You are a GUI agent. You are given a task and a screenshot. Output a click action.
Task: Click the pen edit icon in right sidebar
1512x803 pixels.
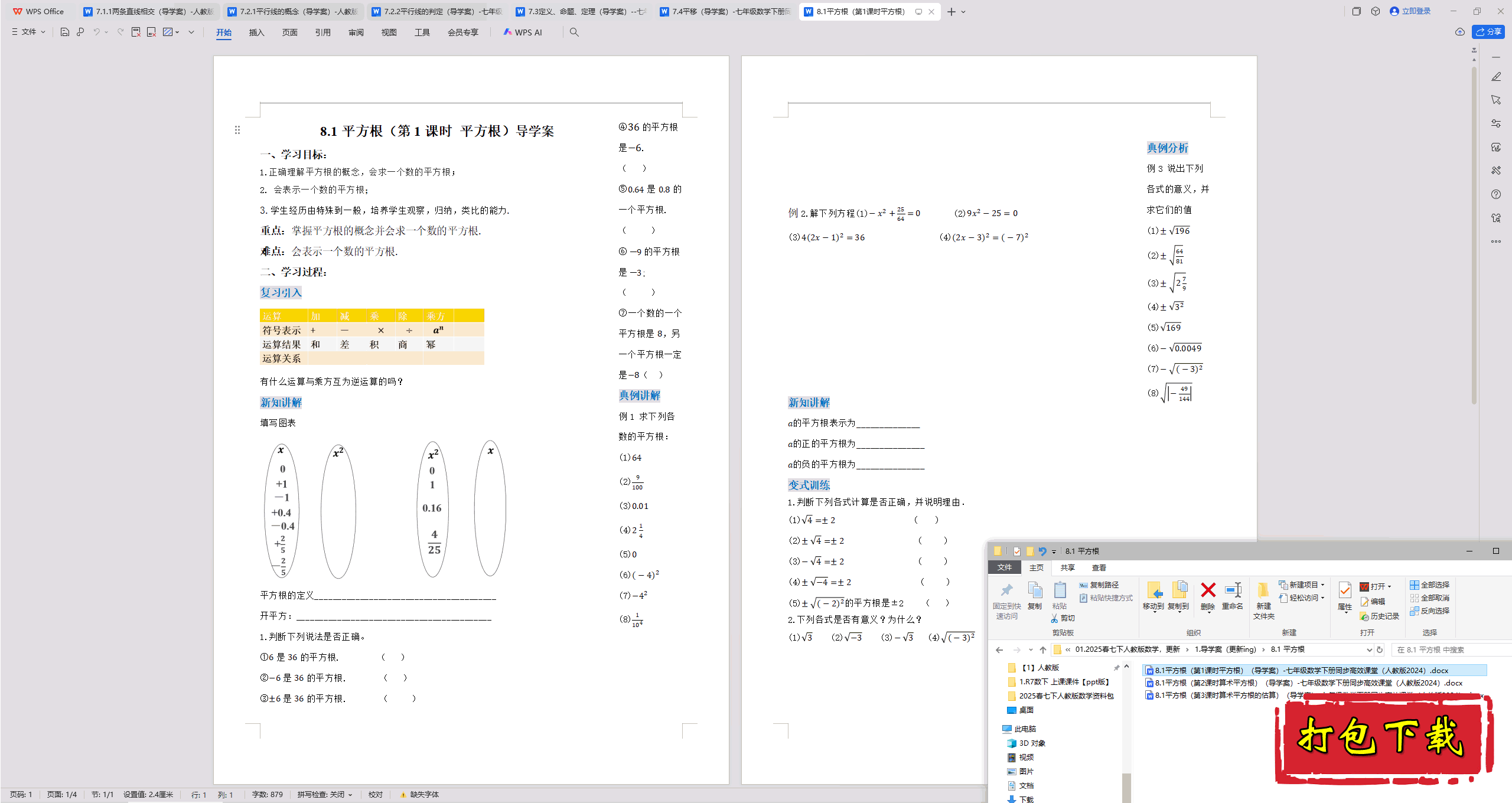click(1496, 77)
